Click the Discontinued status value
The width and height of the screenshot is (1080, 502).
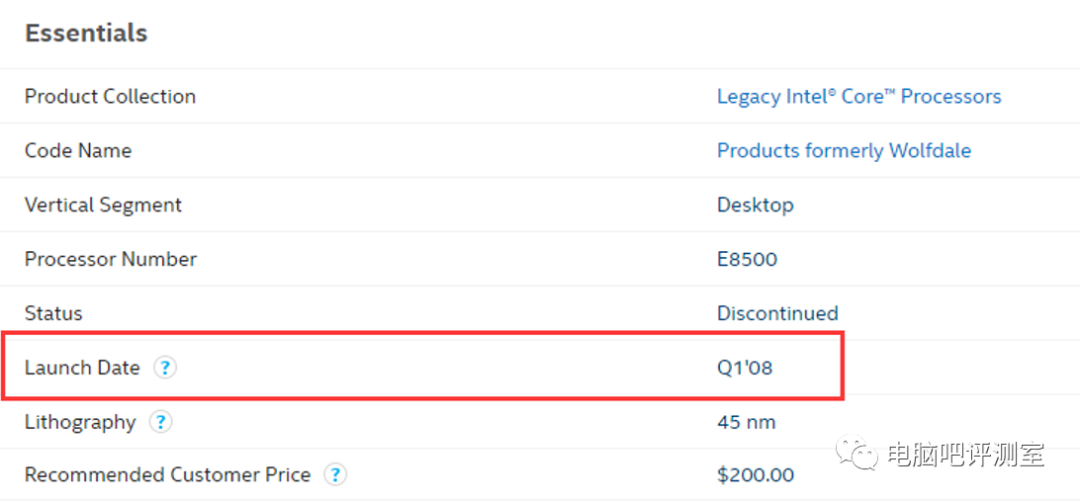777,313
